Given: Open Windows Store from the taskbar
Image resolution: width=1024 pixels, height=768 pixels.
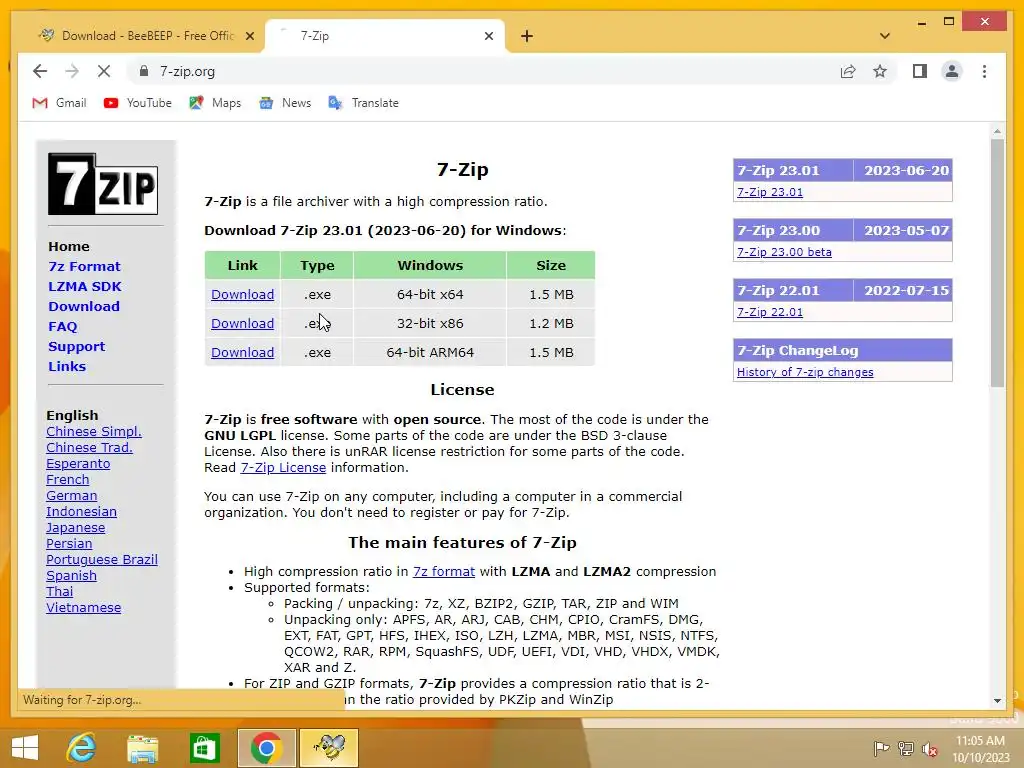Looking at the screenshot, I should click(x=204, y=748).
